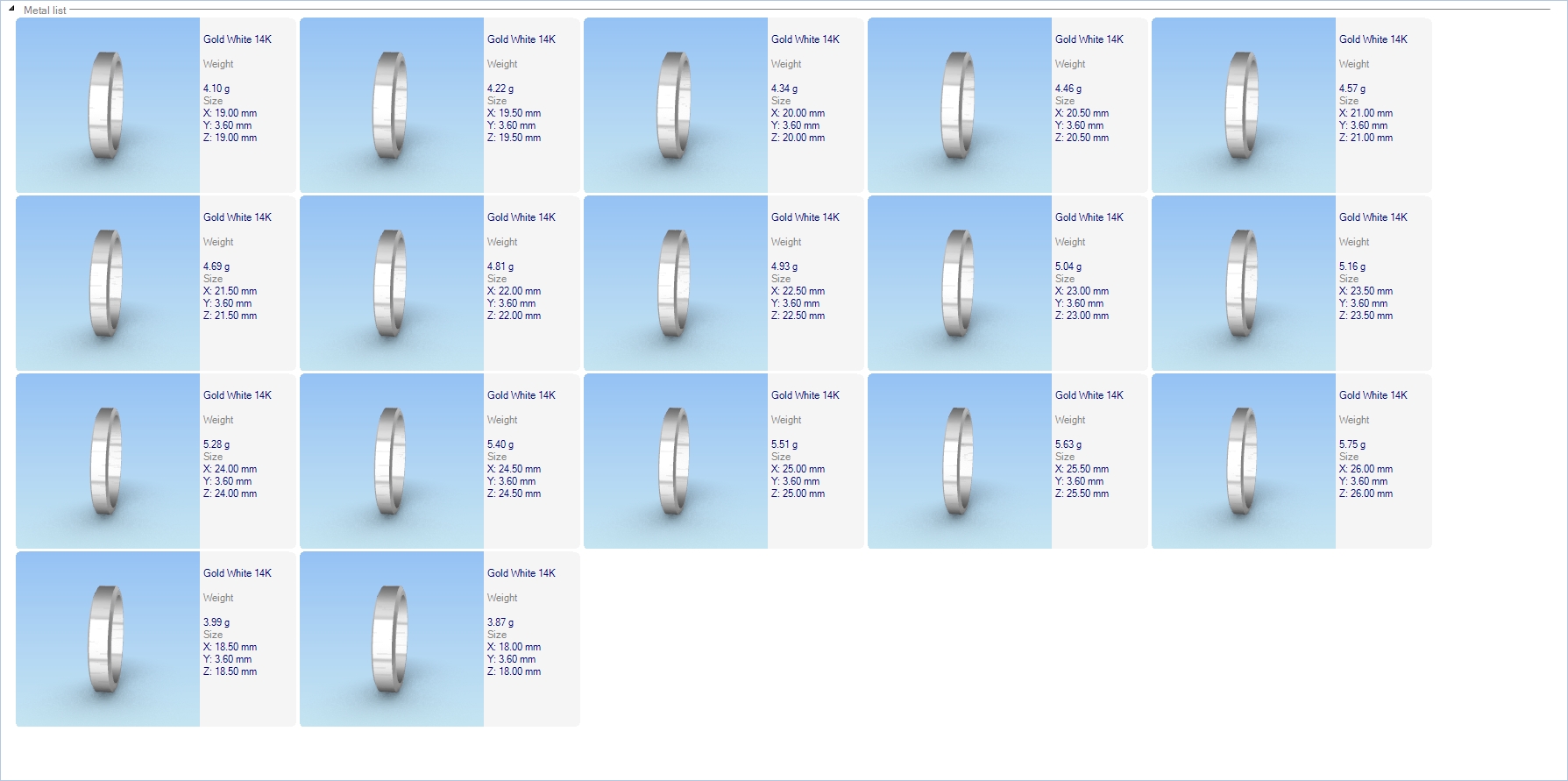Click the ring image with X: 20.00 mm
The image size is (1568, 781).
676,105
